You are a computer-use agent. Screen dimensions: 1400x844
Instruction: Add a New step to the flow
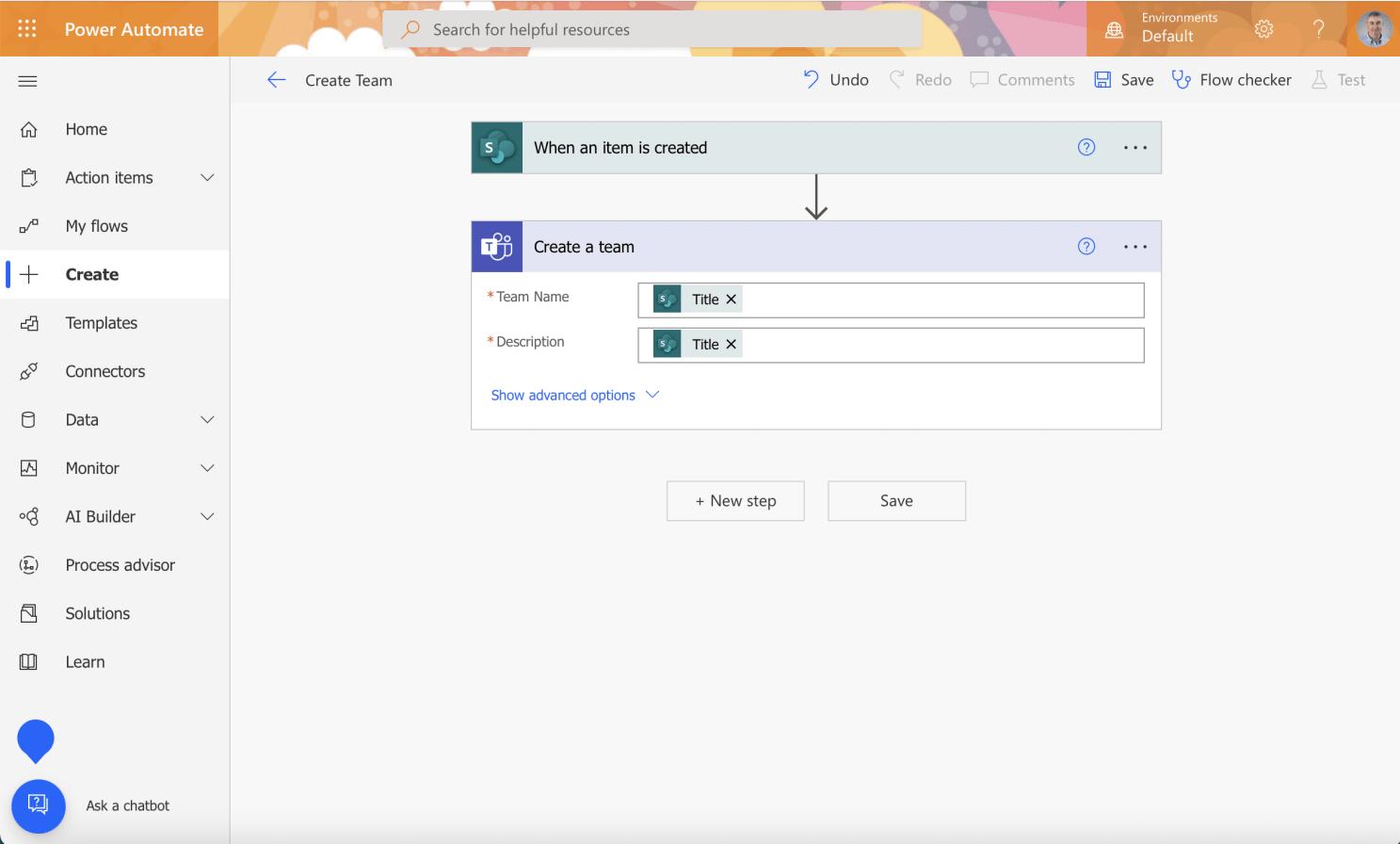(x=735, y=501)
